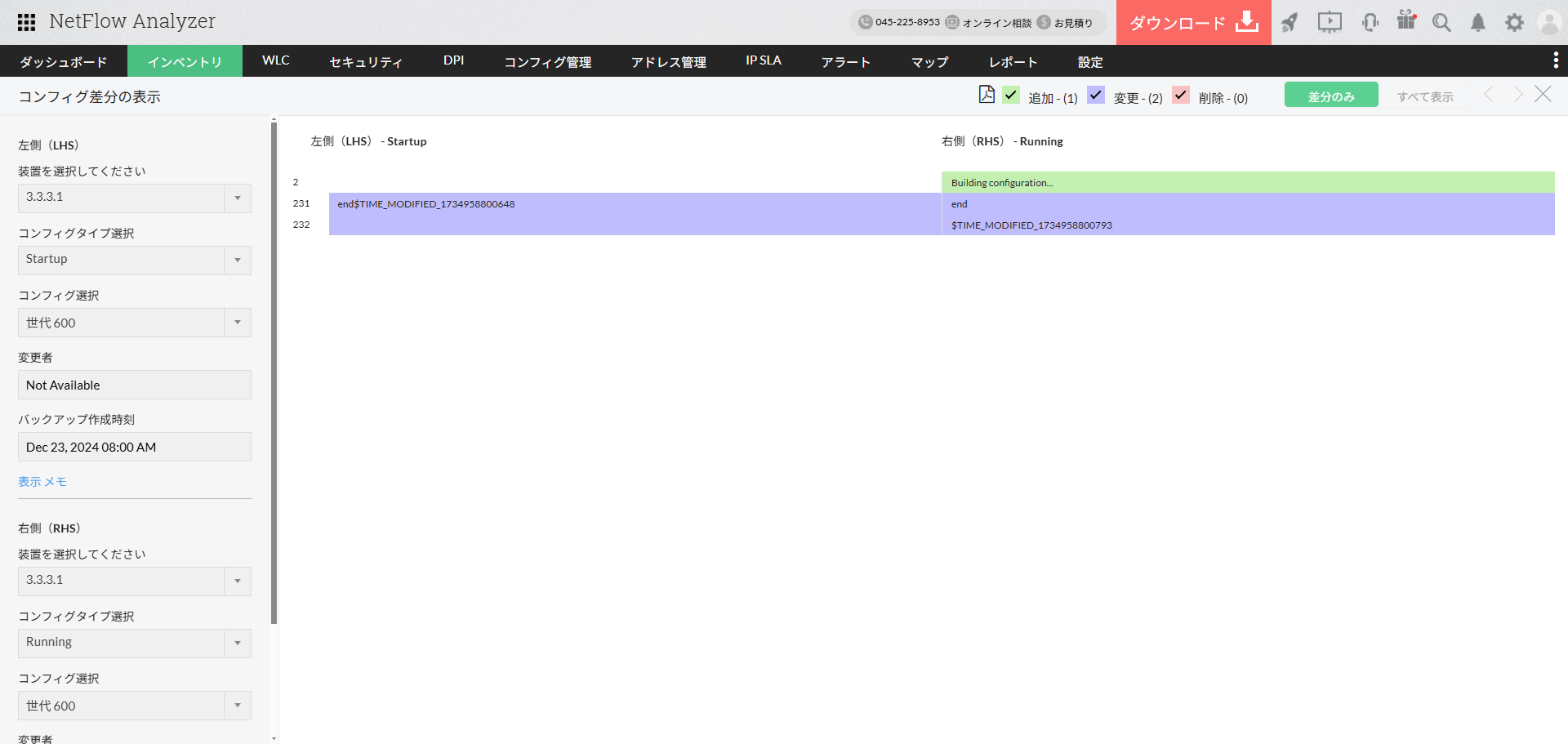The width and height of the screenshot is (1568, 744).
Task: Open the オンライン相談 link
Action: (x=996, y=23)
